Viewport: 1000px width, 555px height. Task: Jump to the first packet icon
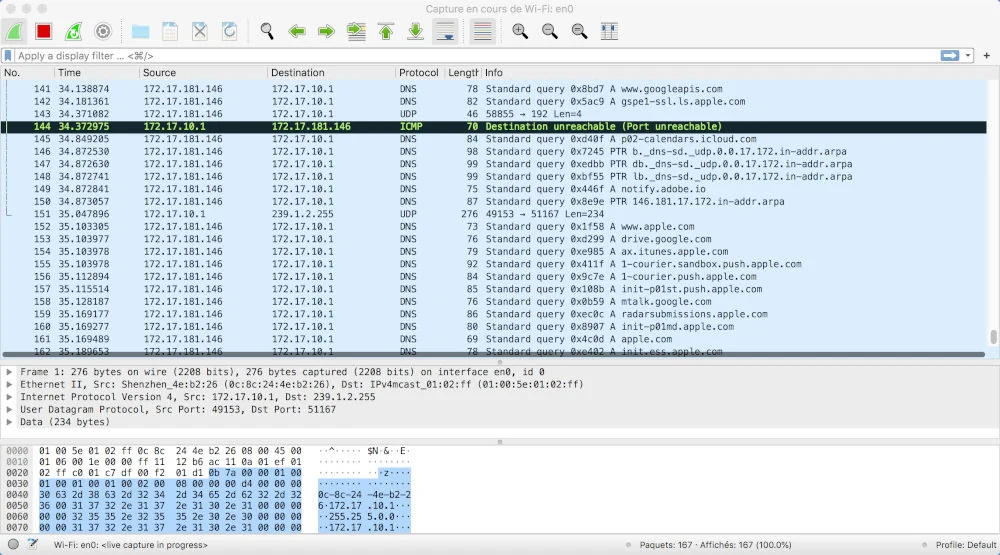point(386,31)
